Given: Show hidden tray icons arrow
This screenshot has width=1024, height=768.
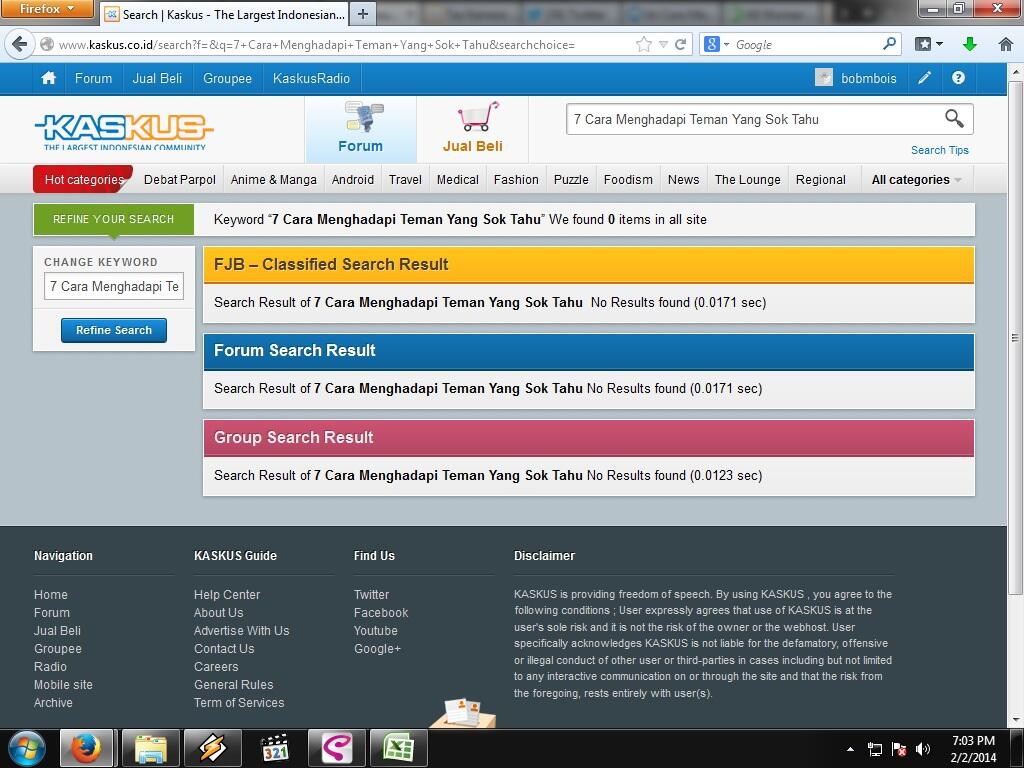Looking at the screenshot, I should coord(850,749).
